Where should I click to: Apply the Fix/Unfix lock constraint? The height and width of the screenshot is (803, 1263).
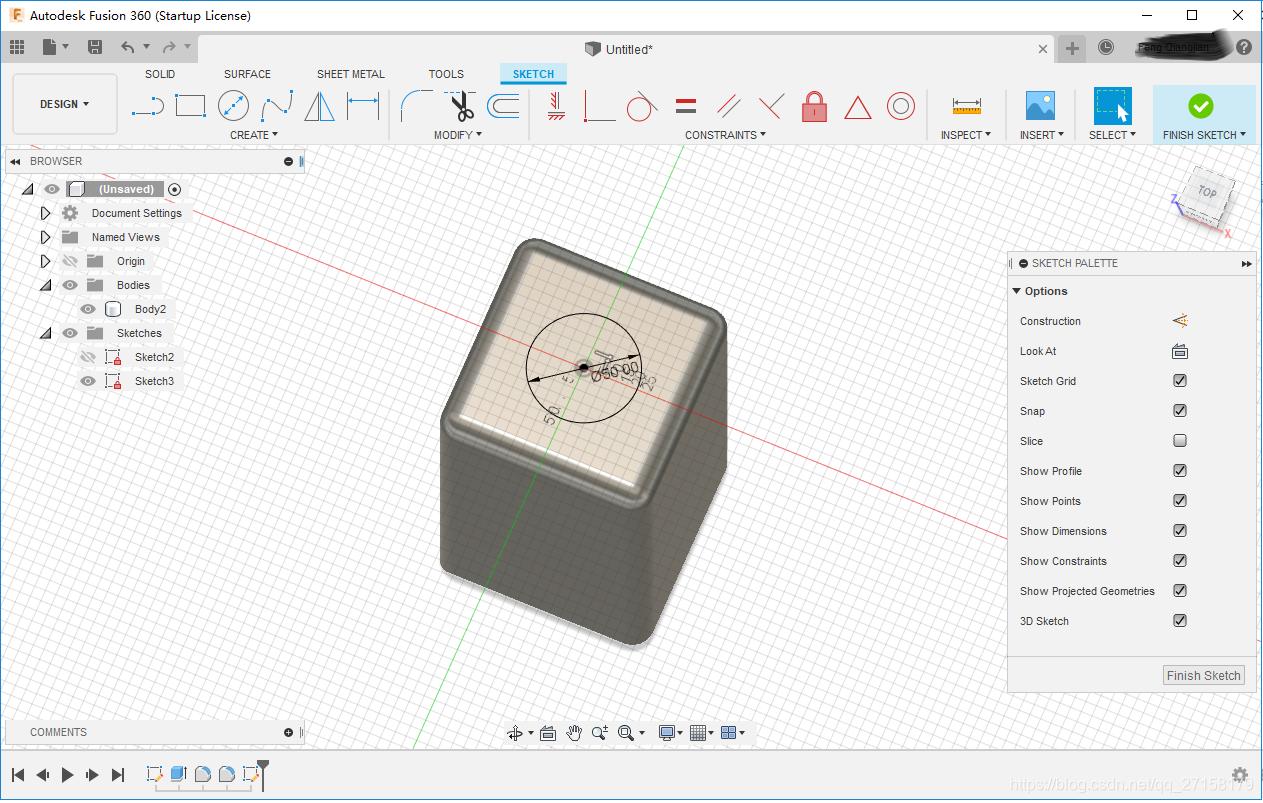pos(814,106)
